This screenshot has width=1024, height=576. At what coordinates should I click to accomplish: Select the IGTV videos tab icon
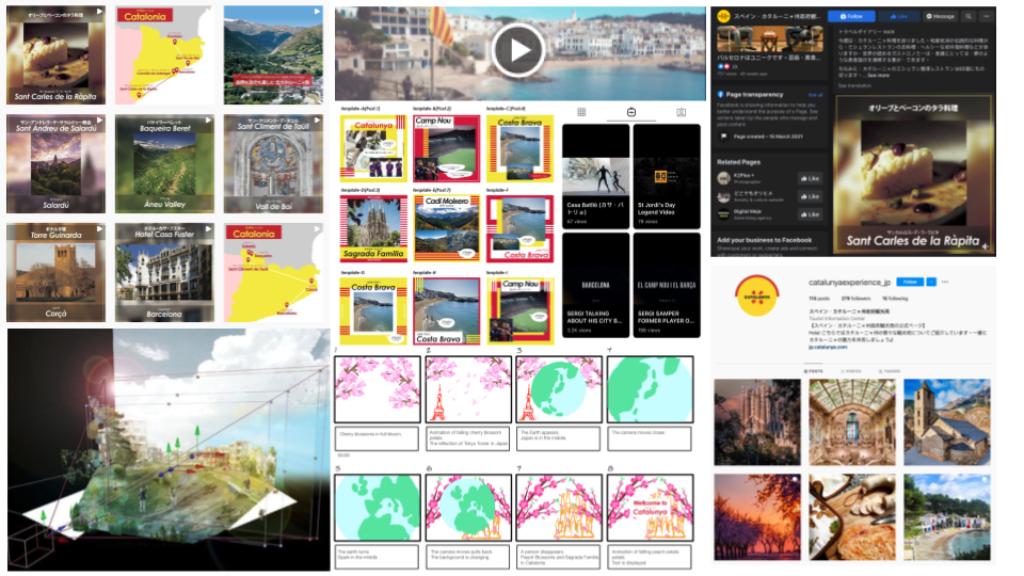click(631, 112)
